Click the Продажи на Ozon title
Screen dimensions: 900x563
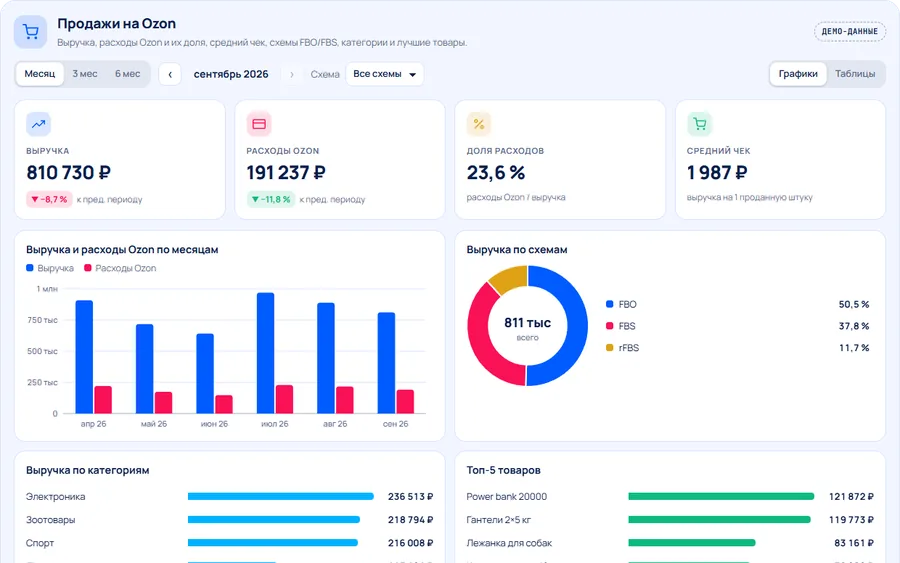(117, 24)
